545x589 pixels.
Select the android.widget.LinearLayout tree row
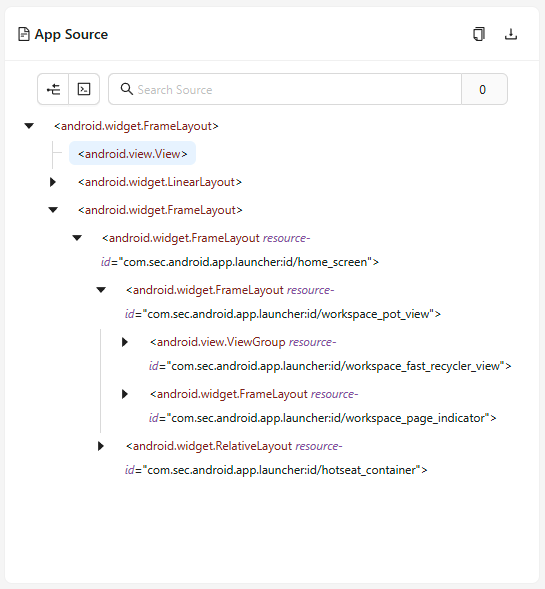160,182
